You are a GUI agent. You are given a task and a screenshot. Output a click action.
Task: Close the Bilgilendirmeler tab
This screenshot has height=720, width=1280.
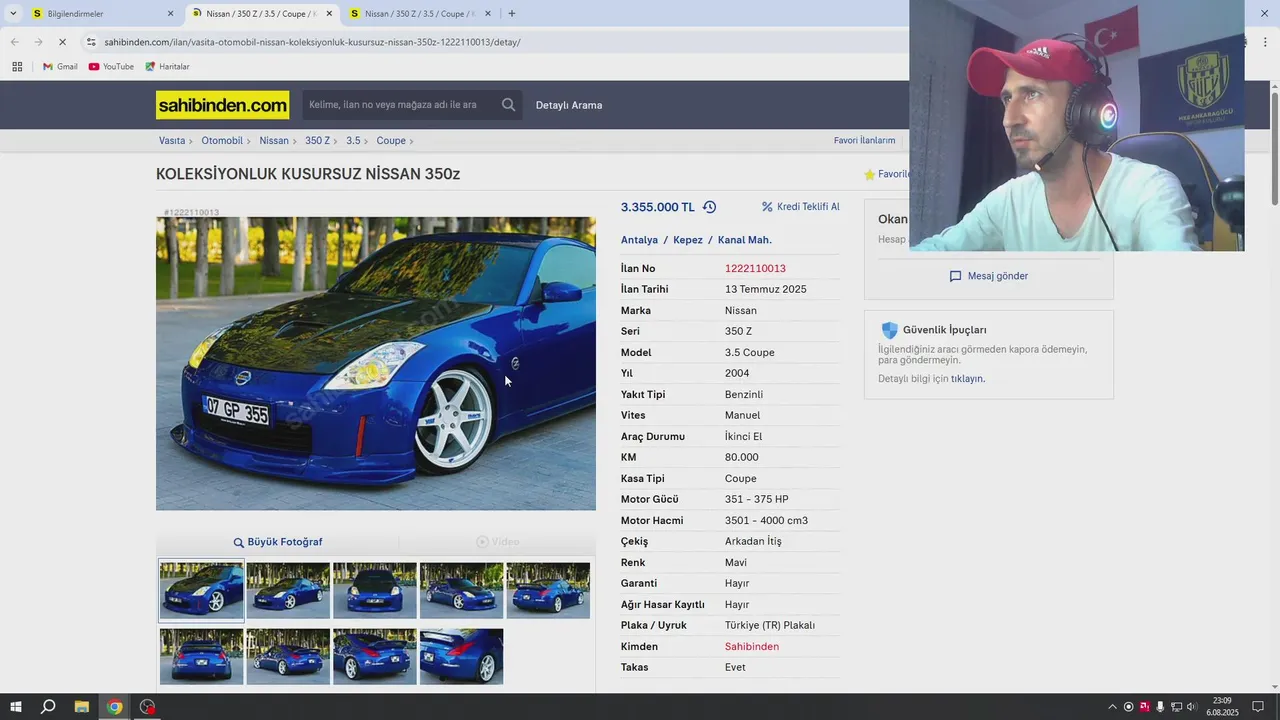[170, 14]
